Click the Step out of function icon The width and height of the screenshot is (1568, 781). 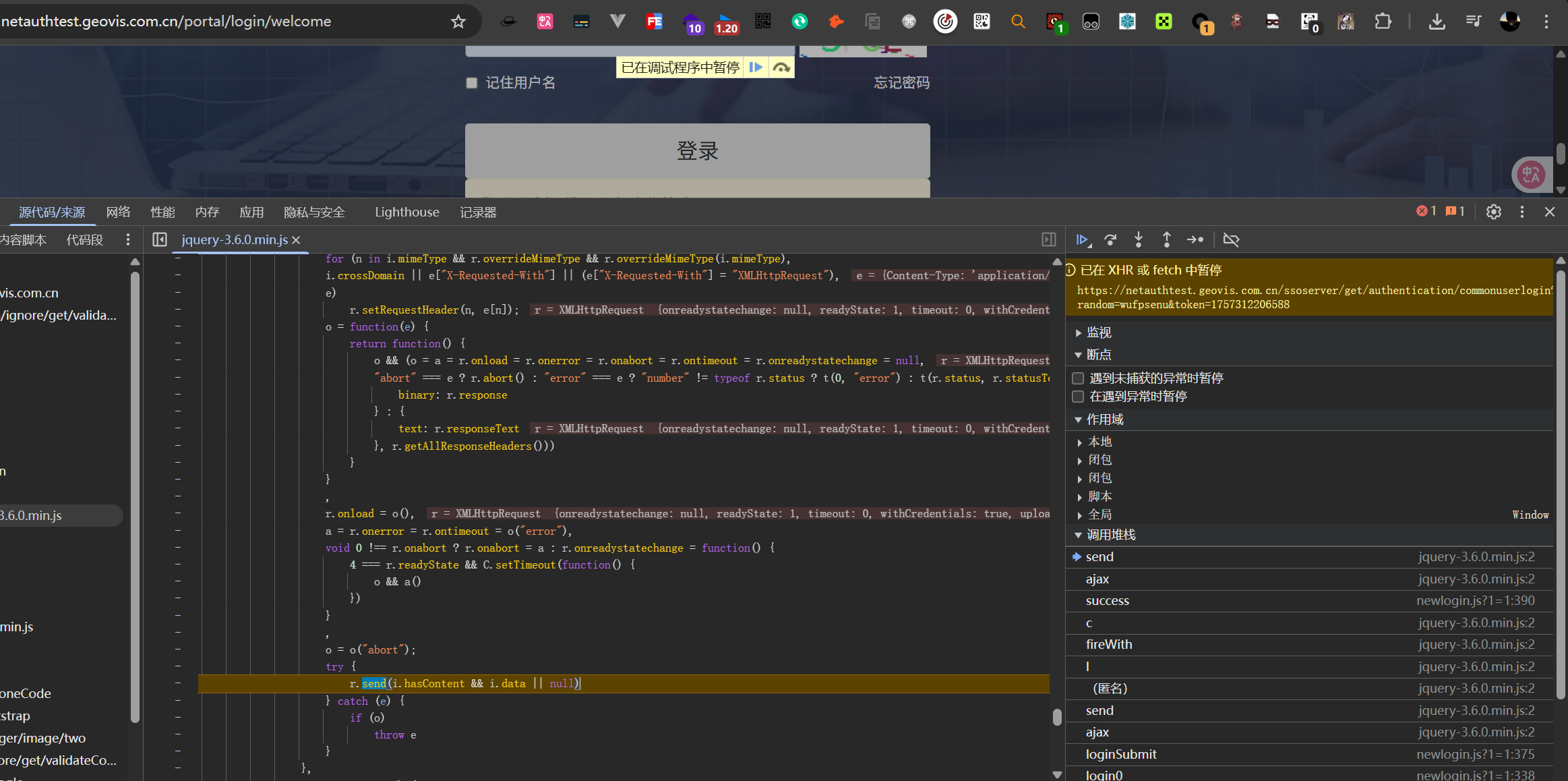coord(1167,239)
